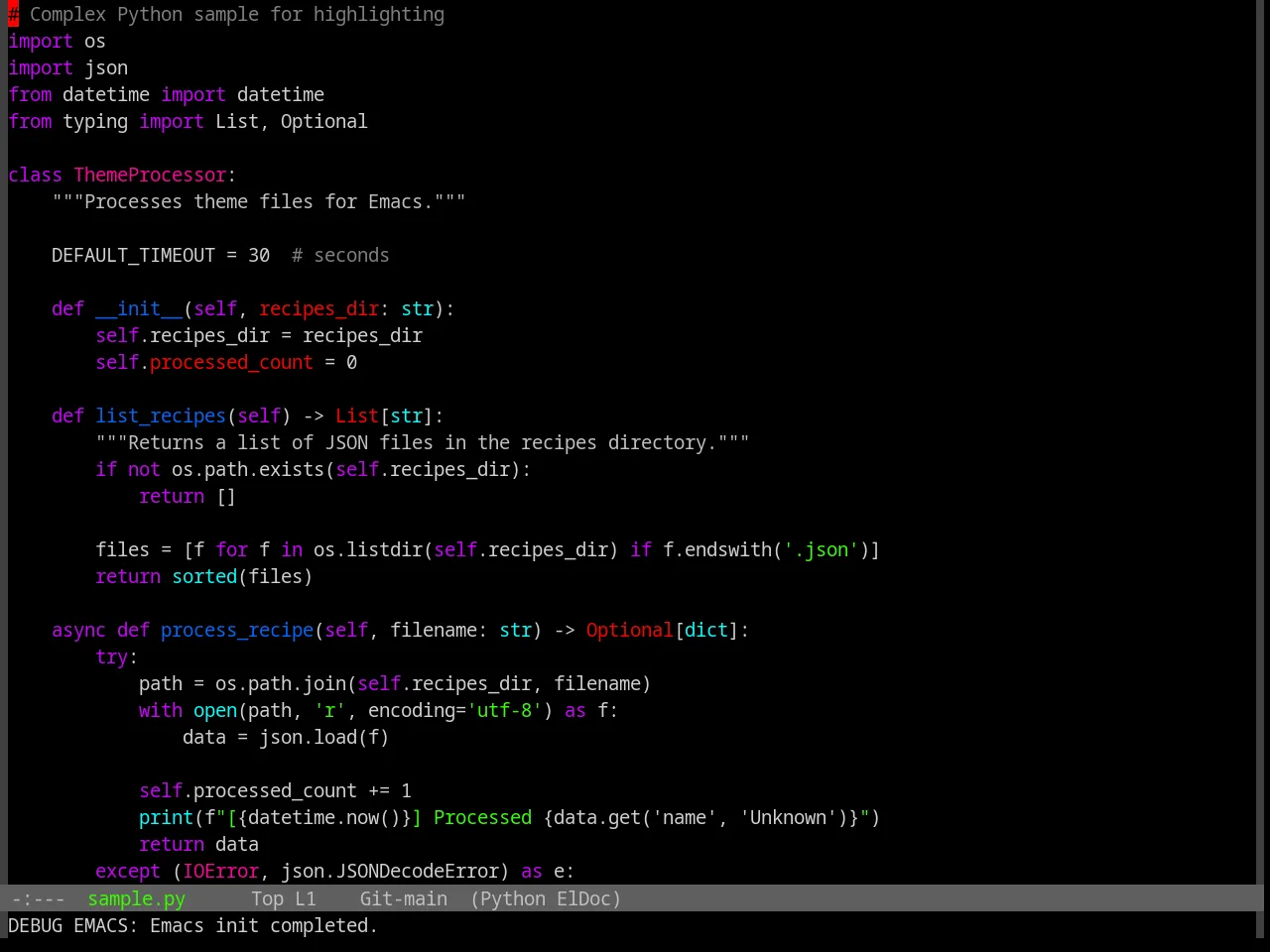The image size is (1270, 952).
Task: Click 'json.load(f)' expression
Action: pyautogui.click(x=324, y=737)
